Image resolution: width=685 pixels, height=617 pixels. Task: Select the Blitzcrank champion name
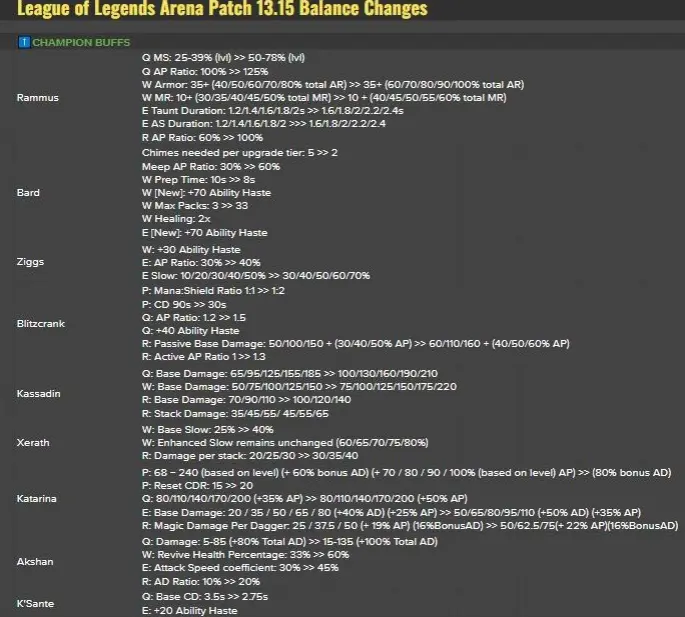pos(41,324)
